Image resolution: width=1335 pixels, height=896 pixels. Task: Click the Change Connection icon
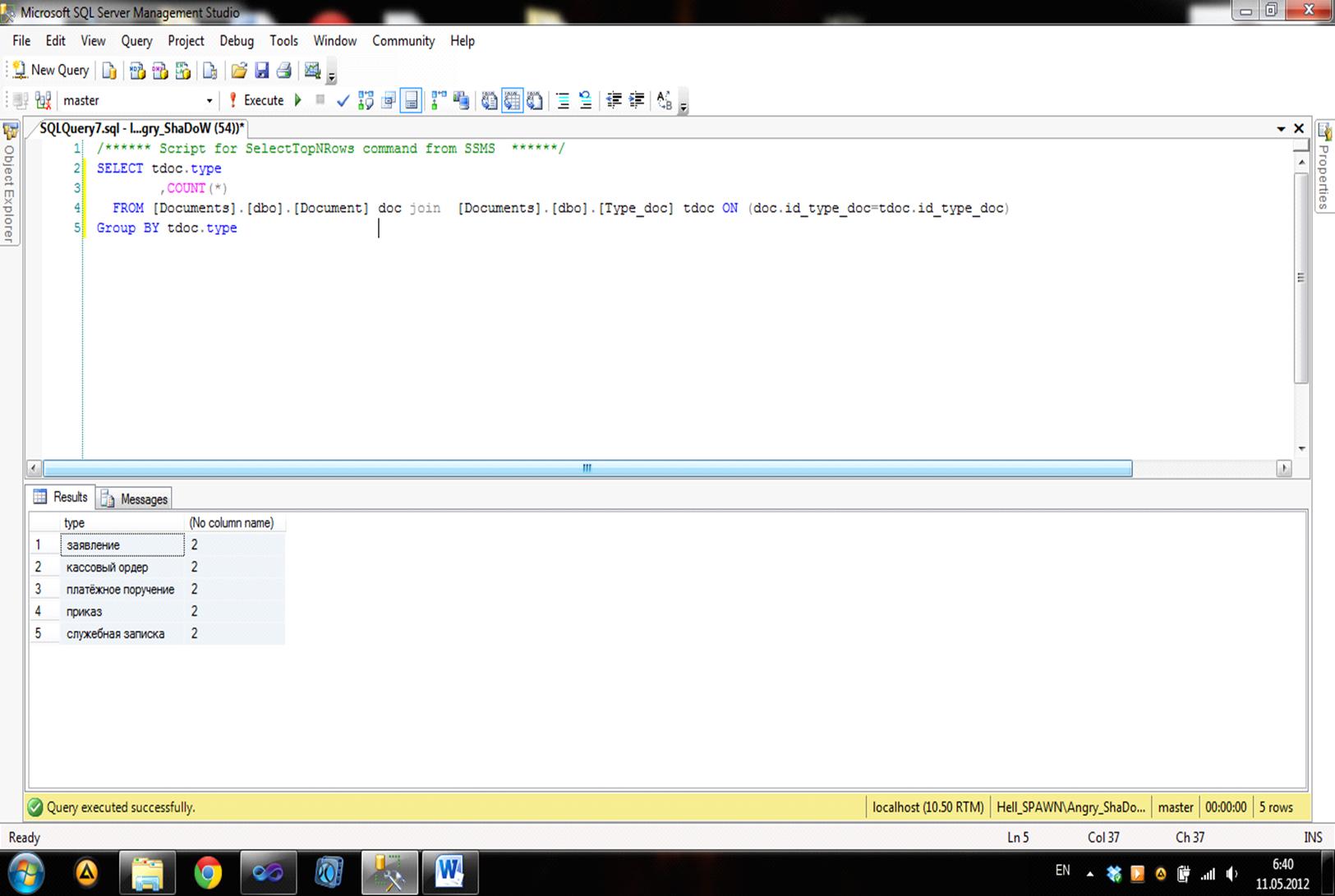click(44, 100)
